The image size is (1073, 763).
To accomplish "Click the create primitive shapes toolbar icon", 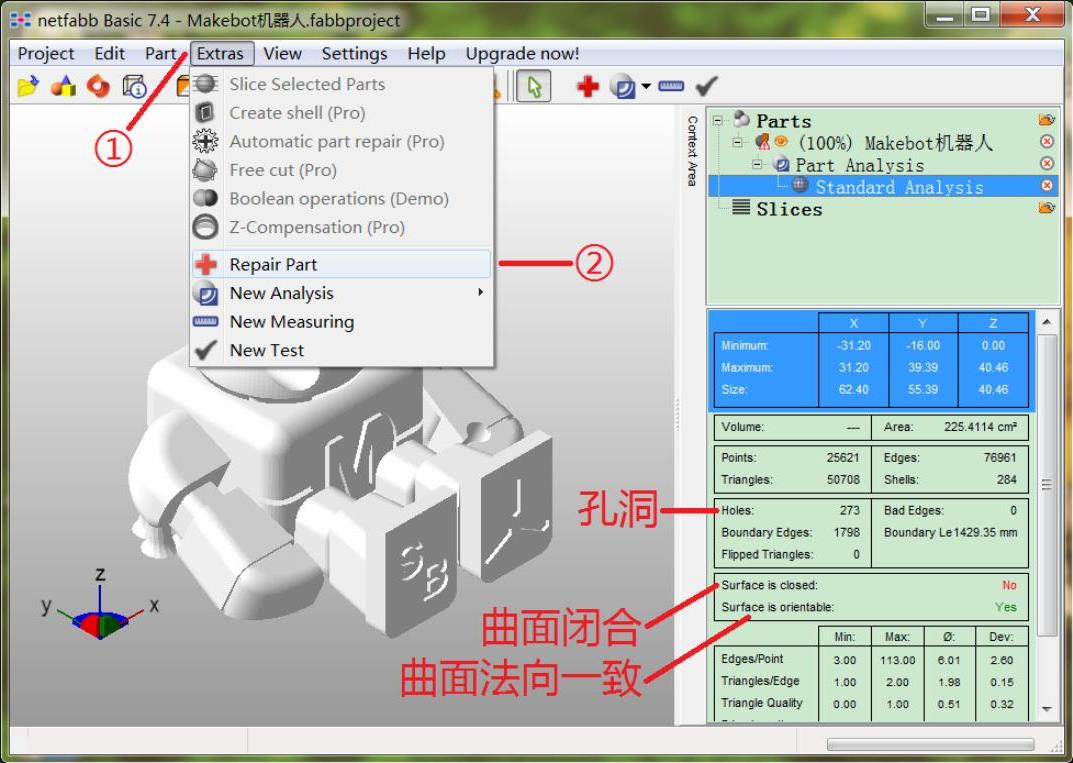I will 64,86.
